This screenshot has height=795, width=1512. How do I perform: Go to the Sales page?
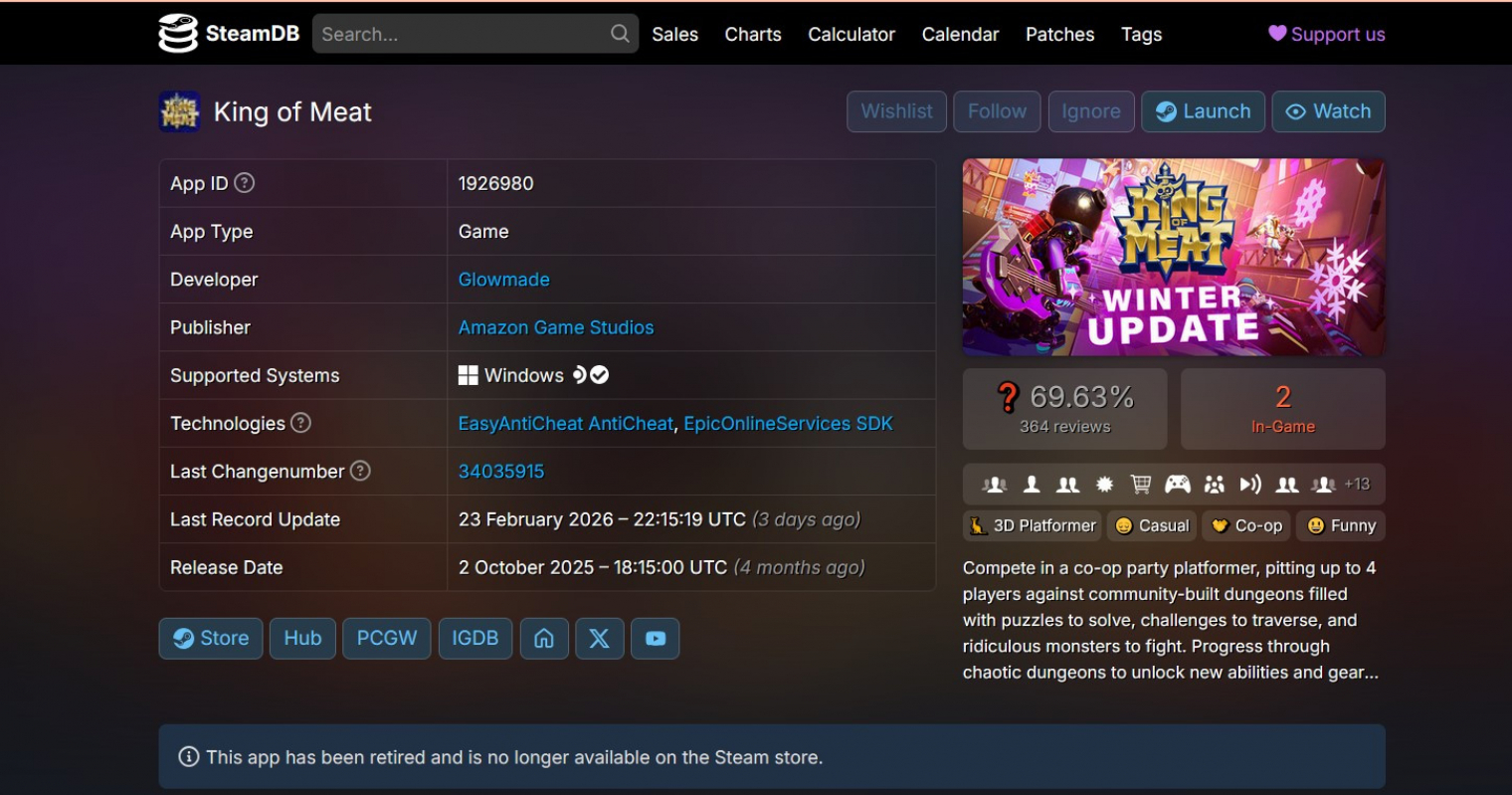674,34
